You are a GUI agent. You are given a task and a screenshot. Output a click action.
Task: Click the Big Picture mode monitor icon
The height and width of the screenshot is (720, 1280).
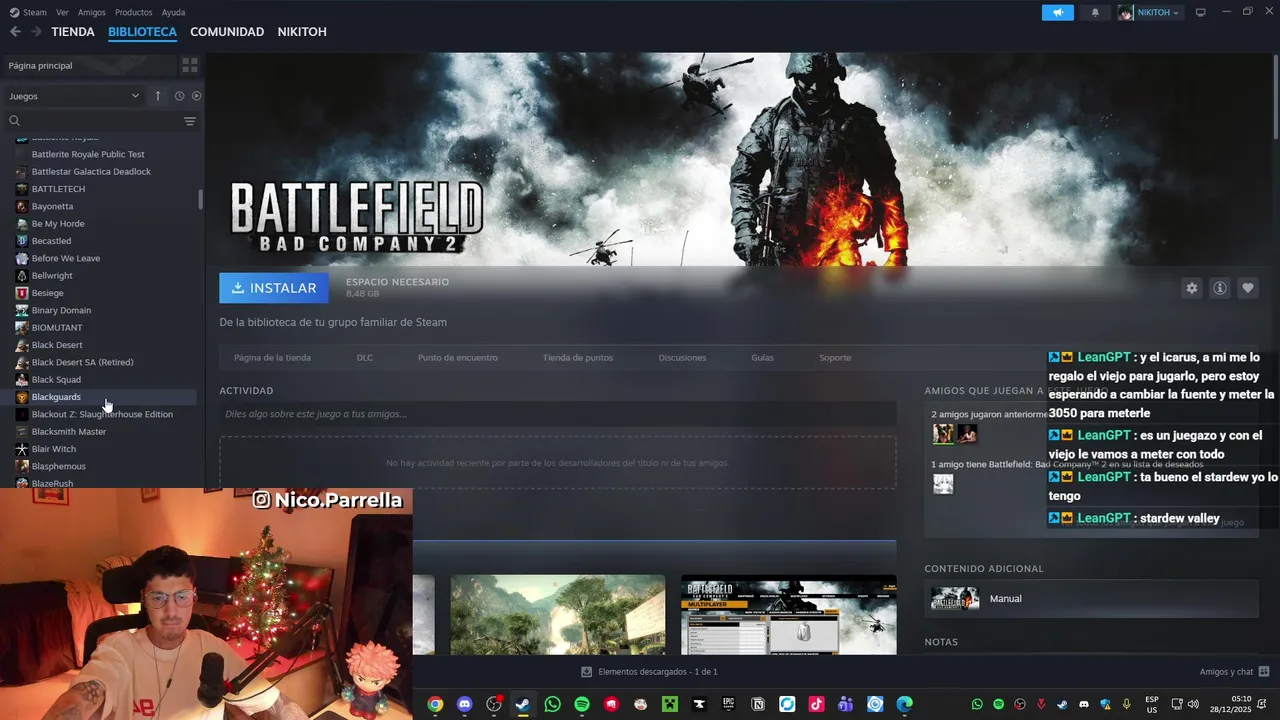click(x=1201, y=12)
